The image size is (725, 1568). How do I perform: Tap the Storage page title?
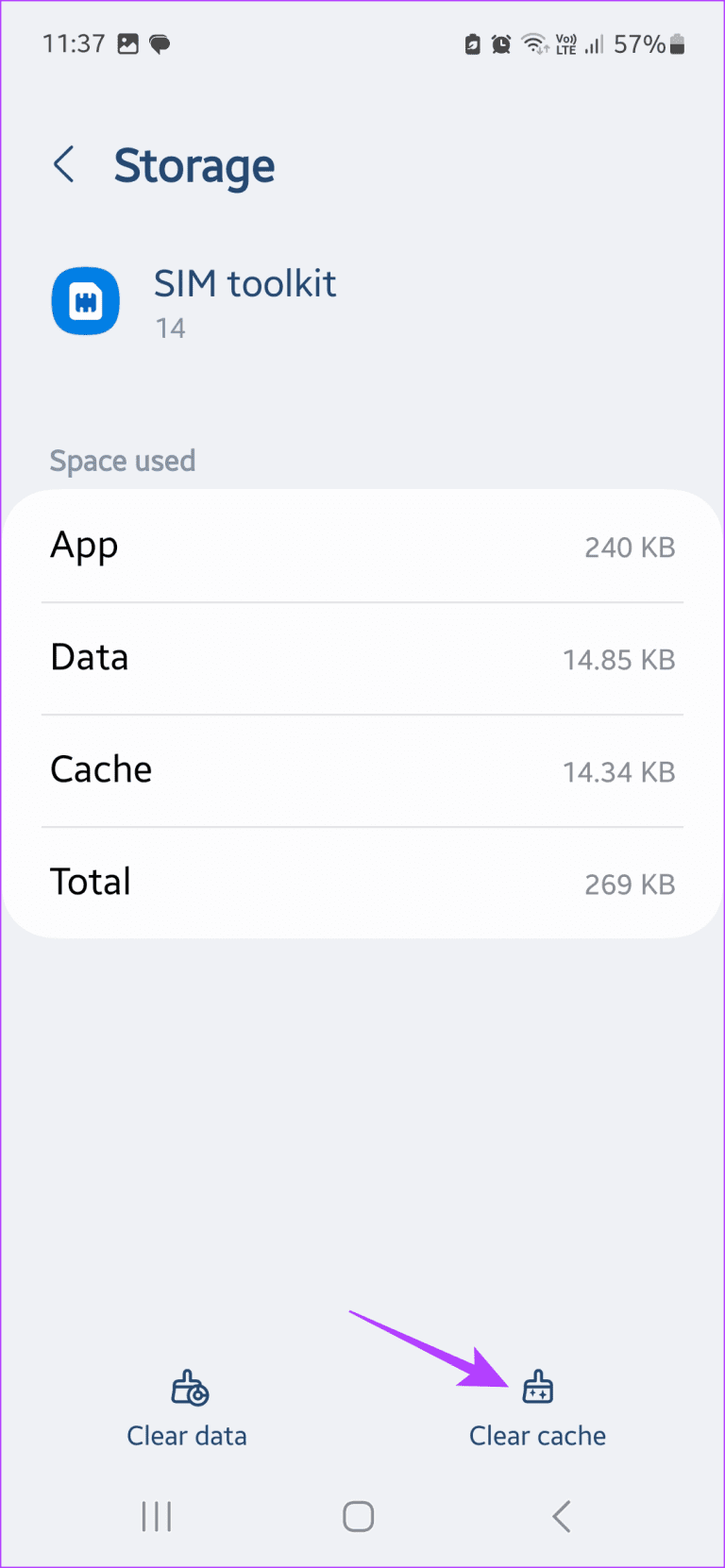point(194,166)
